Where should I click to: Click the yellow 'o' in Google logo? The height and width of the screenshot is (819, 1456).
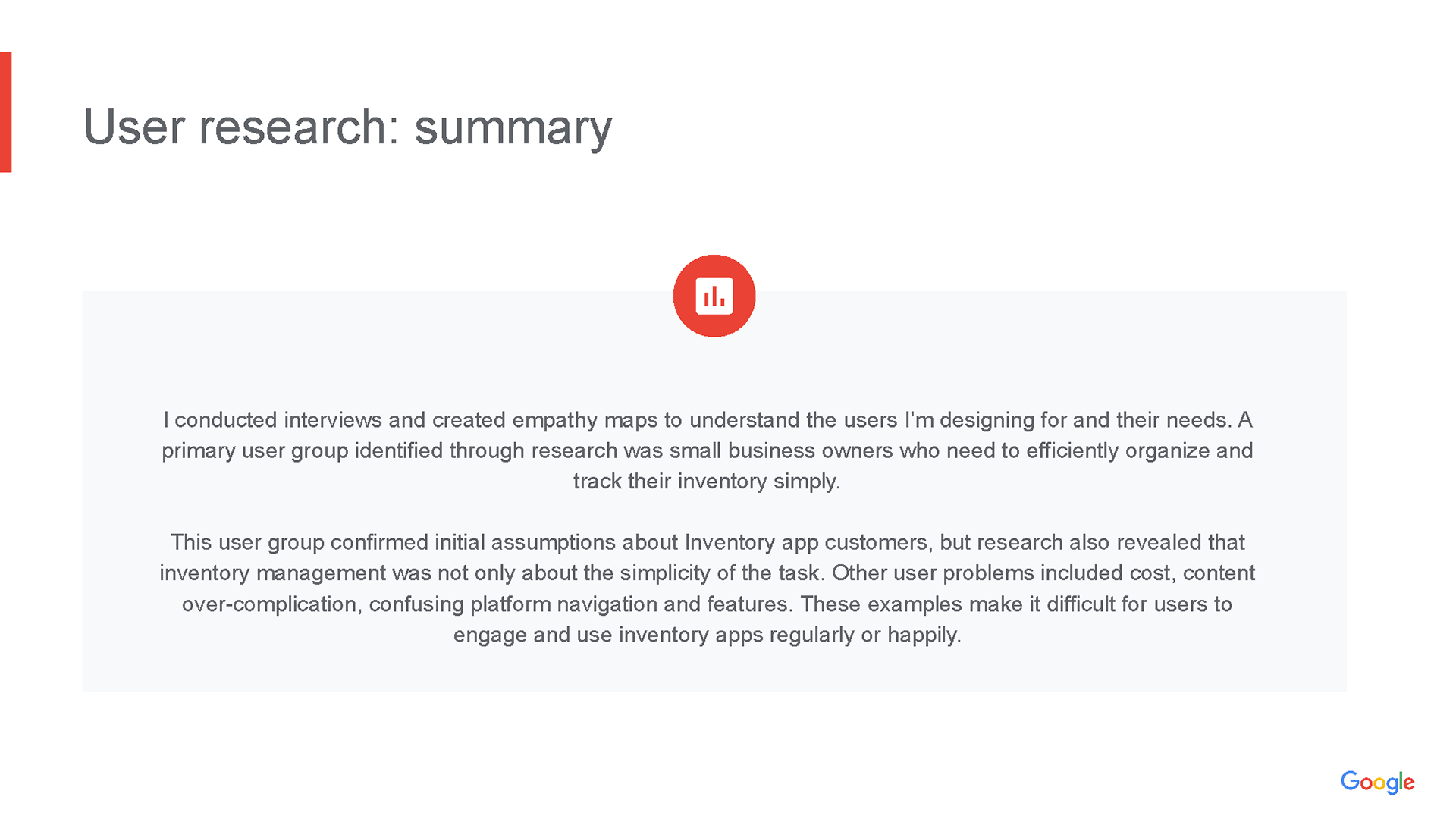tap(1380, 784)
